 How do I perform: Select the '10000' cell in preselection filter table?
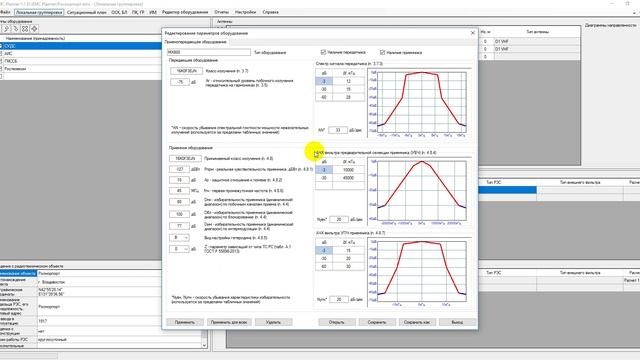(x=348, y=170)
